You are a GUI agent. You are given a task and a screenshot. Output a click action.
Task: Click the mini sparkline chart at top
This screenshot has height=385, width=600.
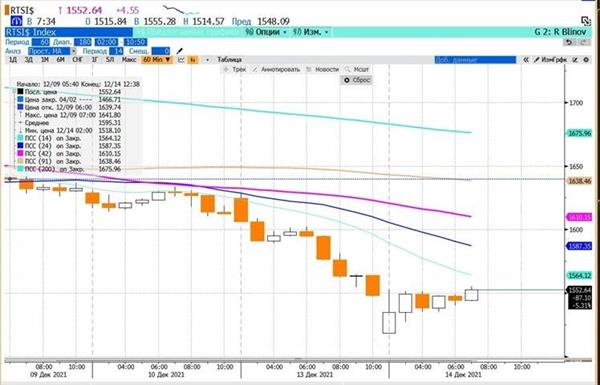pos(181,10)
